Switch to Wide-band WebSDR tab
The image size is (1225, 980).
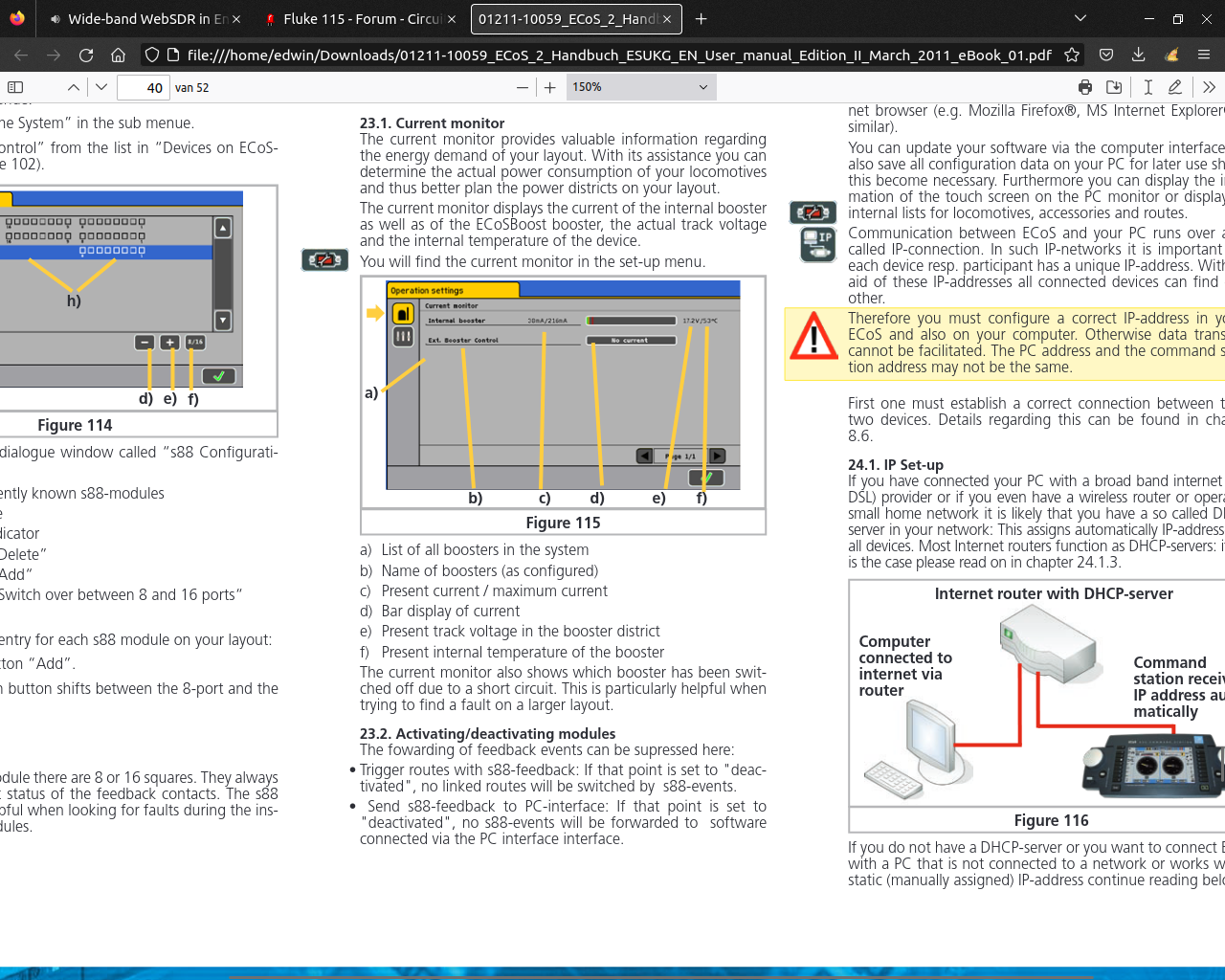(x=145, y=19)
